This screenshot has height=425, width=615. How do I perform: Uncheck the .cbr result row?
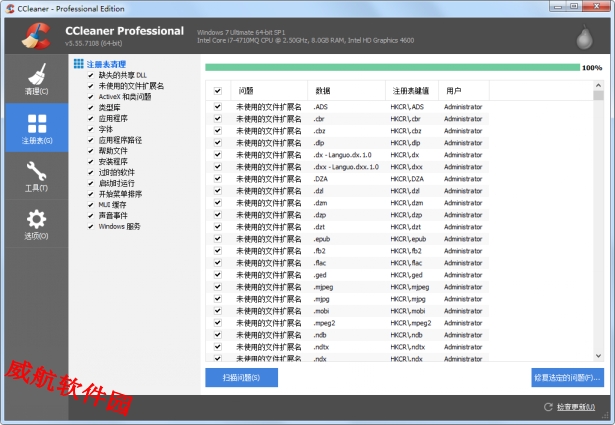coord(218,119)
